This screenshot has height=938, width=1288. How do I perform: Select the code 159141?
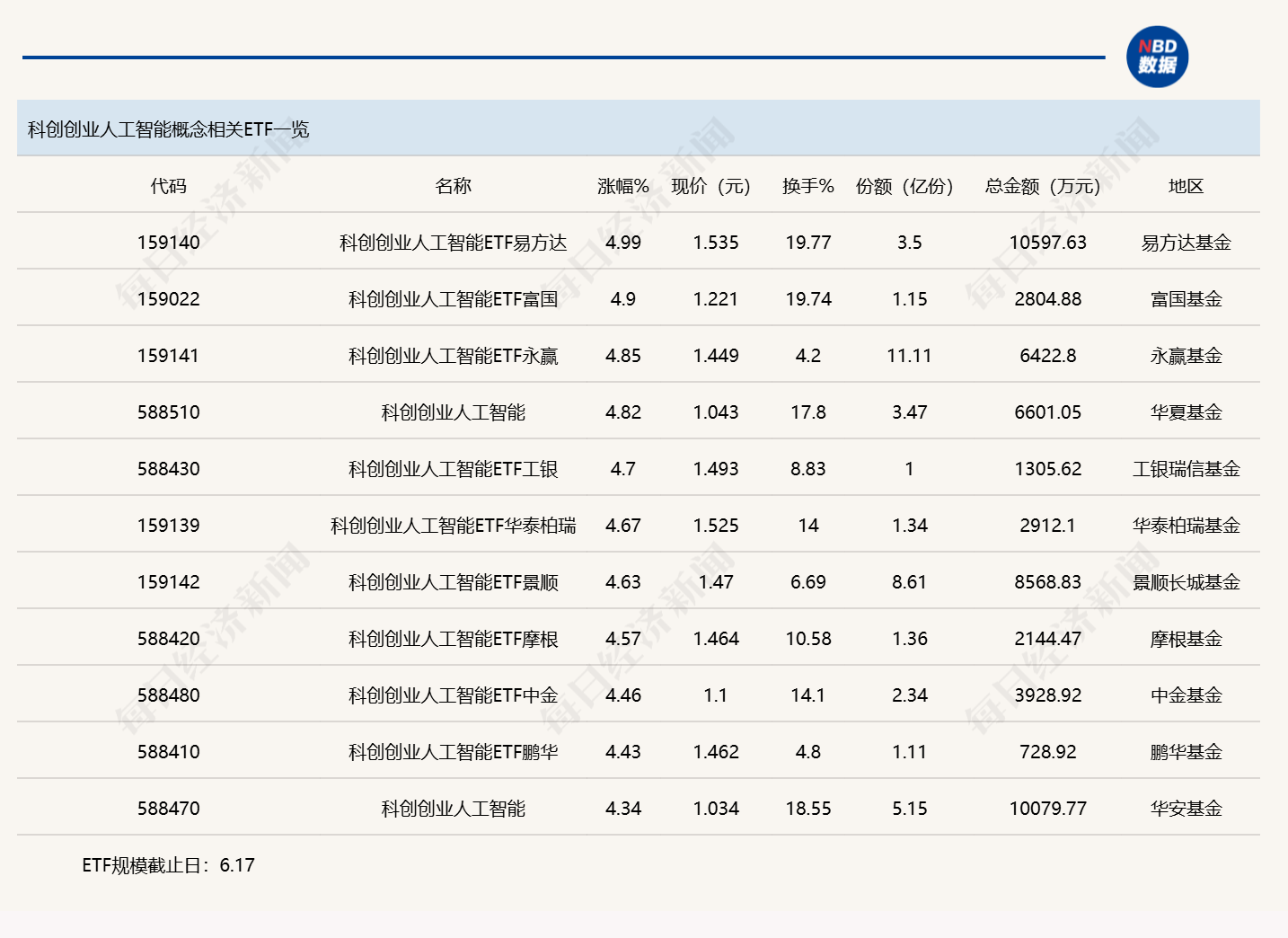[169, 356]
